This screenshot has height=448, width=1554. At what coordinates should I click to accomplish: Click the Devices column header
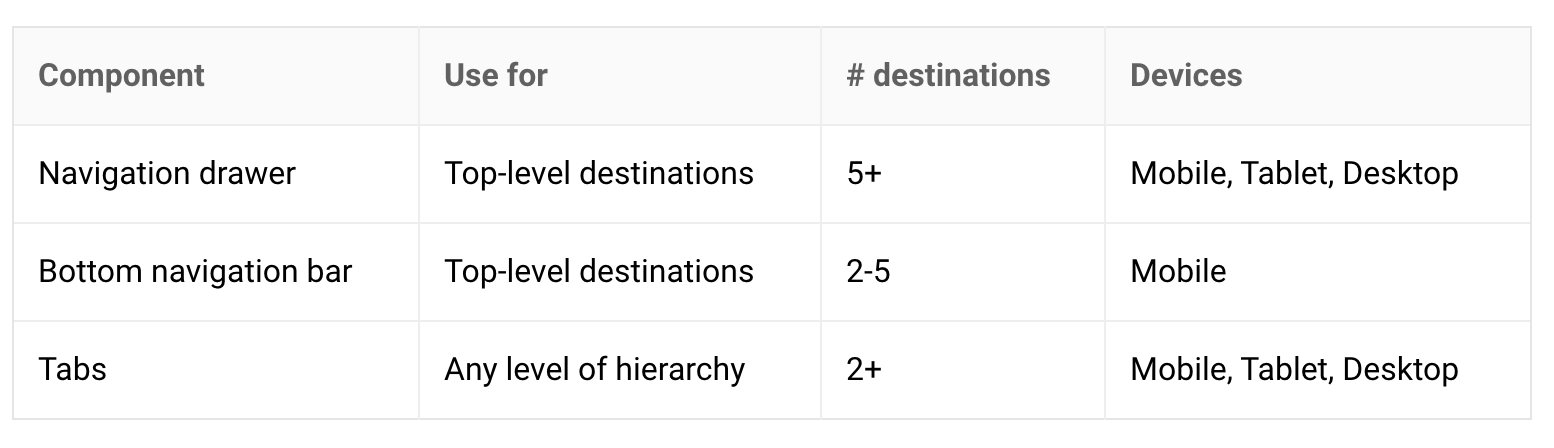tap(1186, 76)
